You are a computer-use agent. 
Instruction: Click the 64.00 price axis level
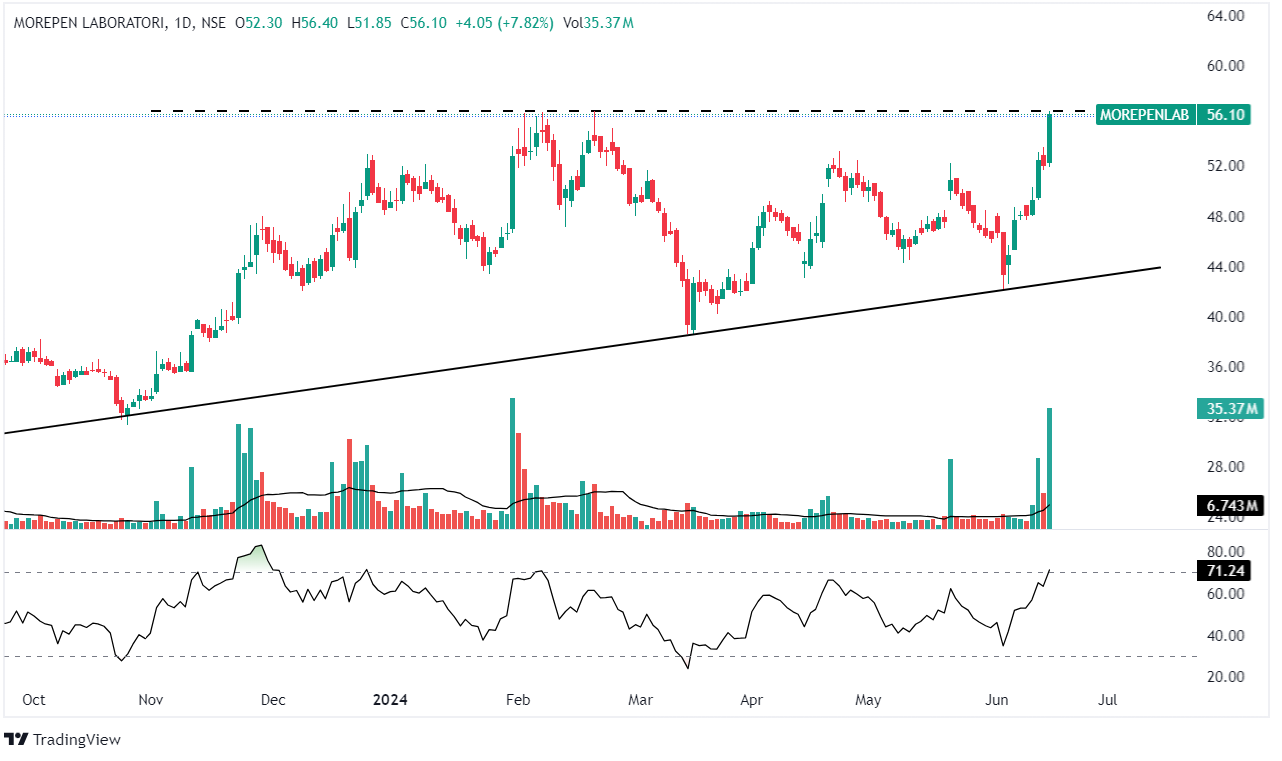[1224, 16]
